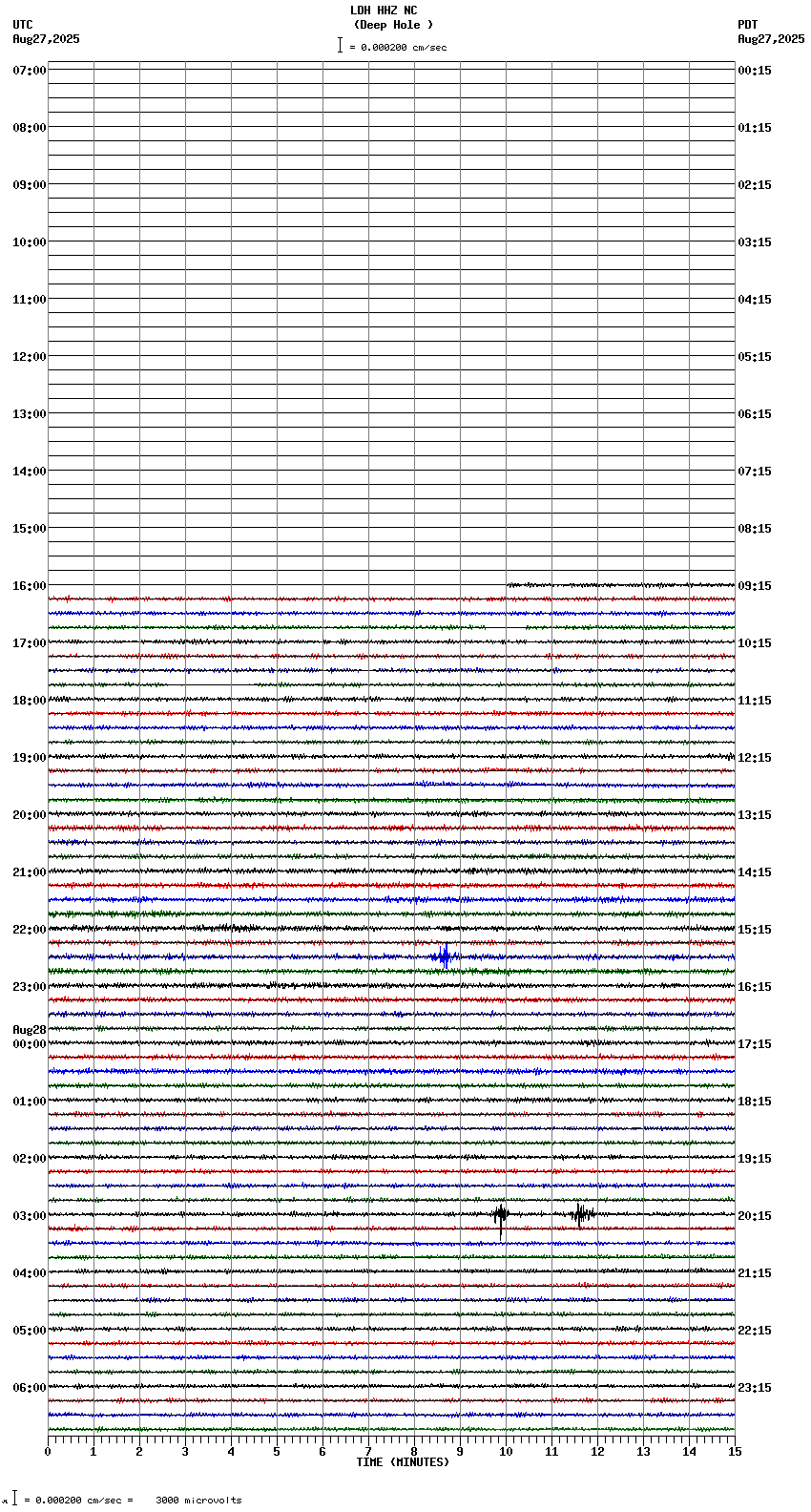The width and height of the screenshot is (811, 1512).
Task: Click the '06:00' UTC time label
Action: point(30,1388)
